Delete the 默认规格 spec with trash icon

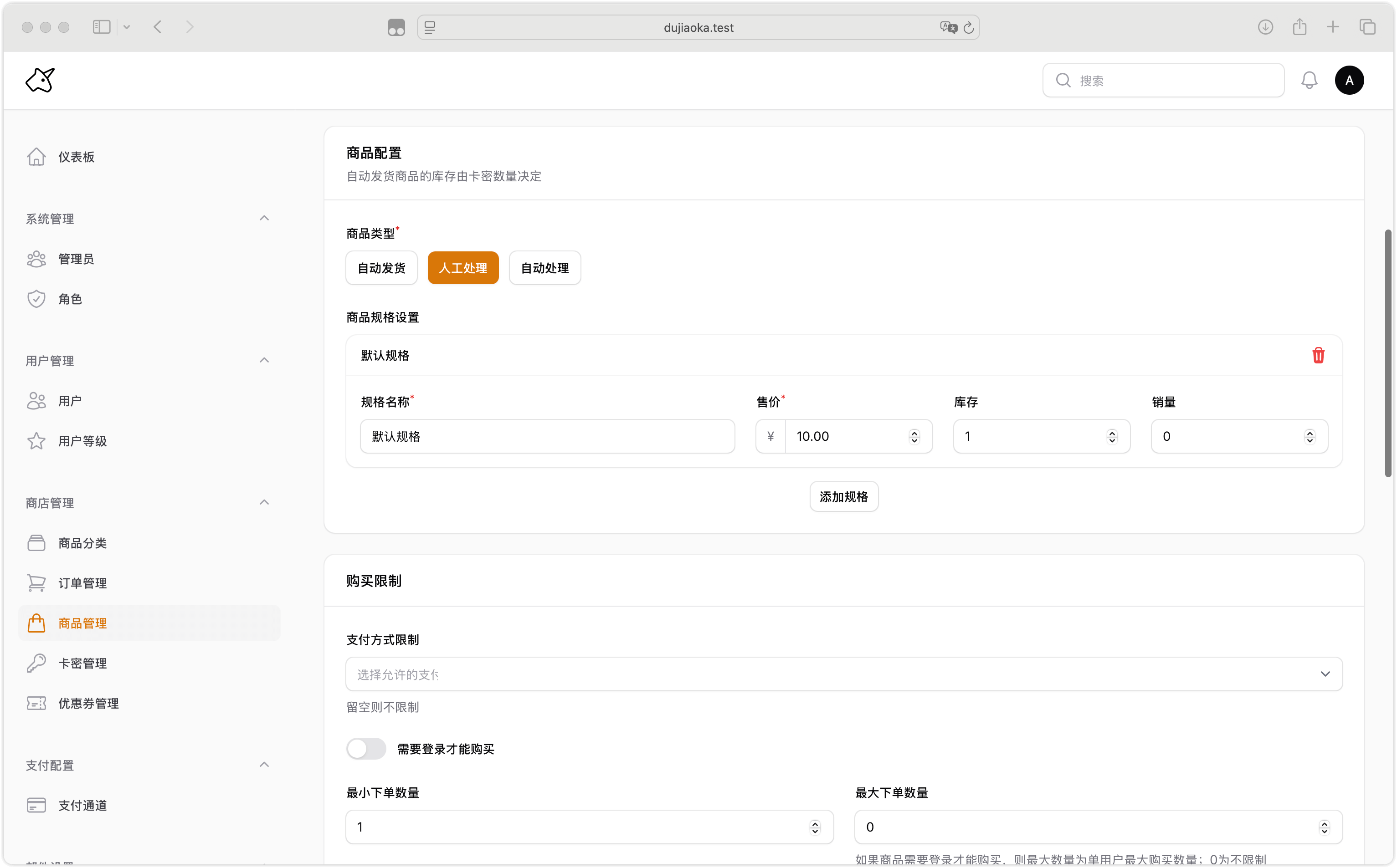1318,355
